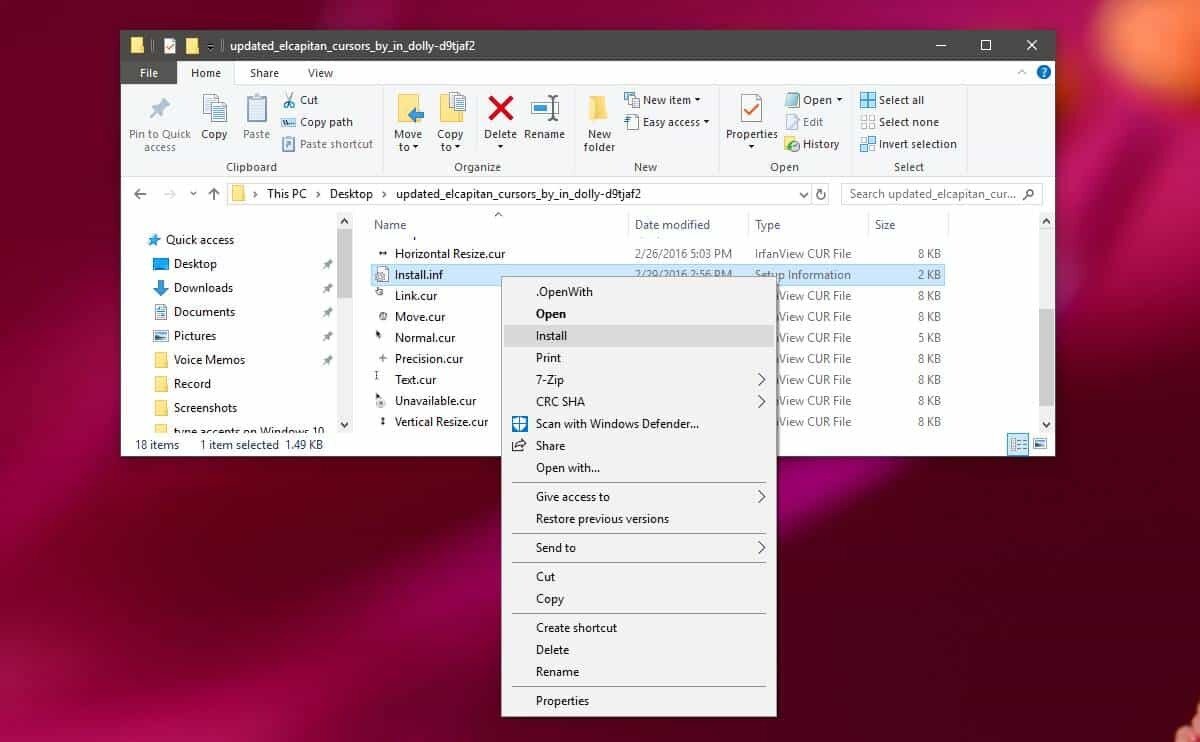Click Select all in the ribbon

pos(900,100)
